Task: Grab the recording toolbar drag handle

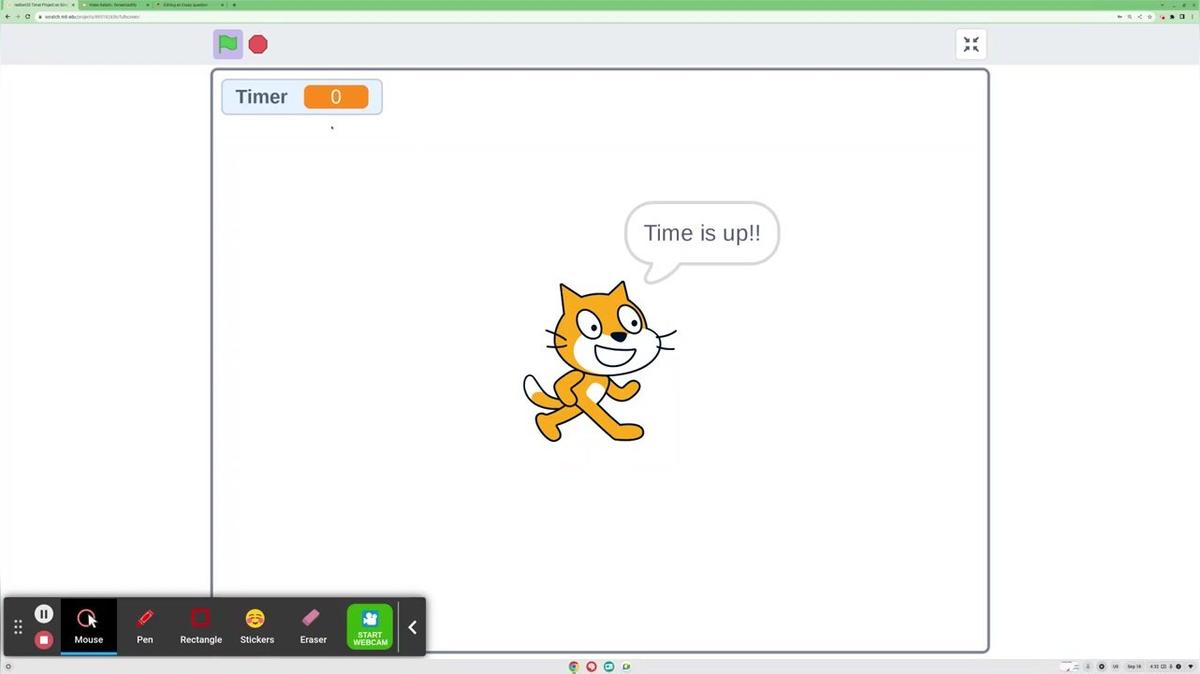Action: coord(18,627)
